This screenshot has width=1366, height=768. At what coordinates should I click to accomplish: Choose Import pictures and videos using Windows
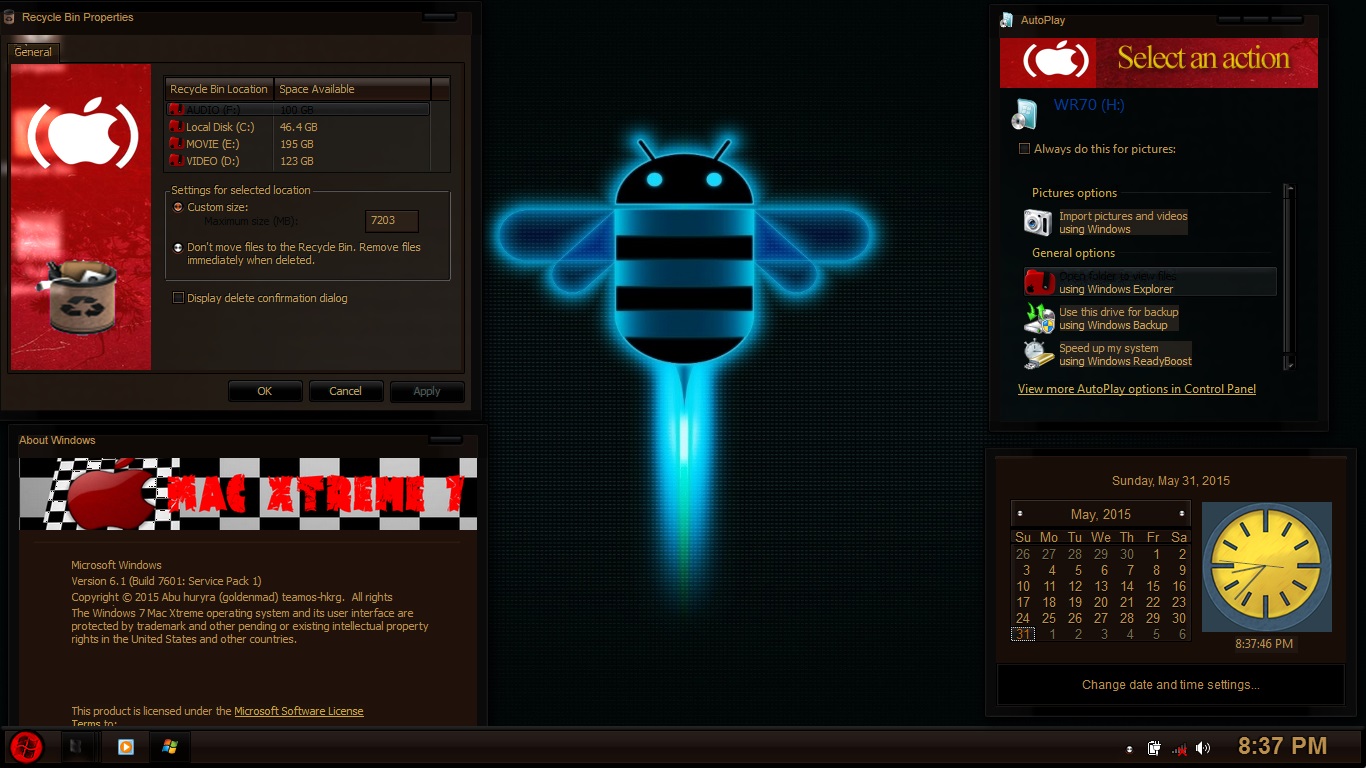click(x=1124, y=222)
